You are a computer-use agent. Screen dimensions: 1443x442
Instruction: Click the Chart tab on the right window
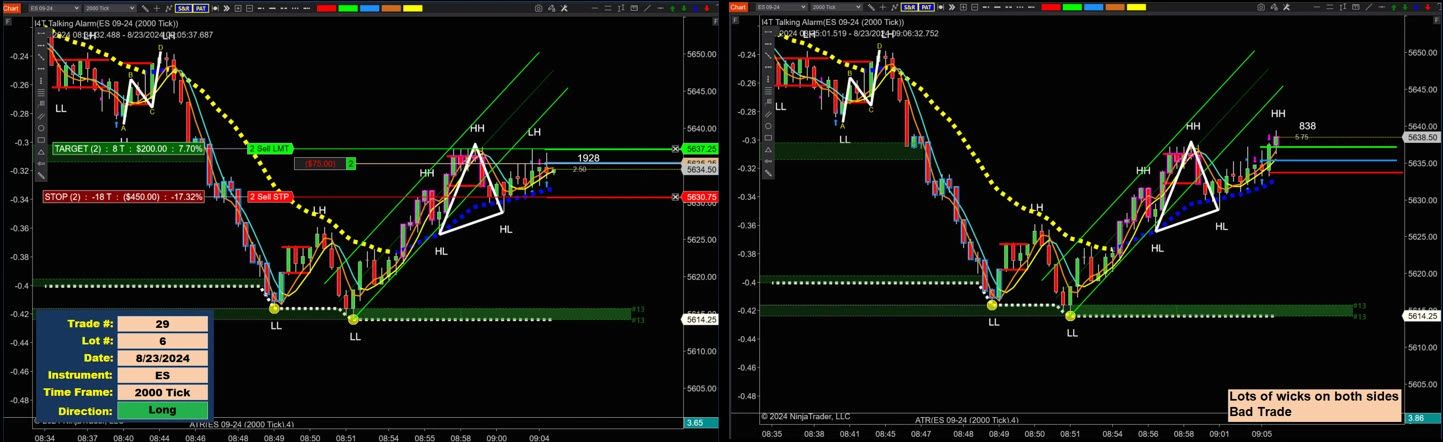click(738, 8)
